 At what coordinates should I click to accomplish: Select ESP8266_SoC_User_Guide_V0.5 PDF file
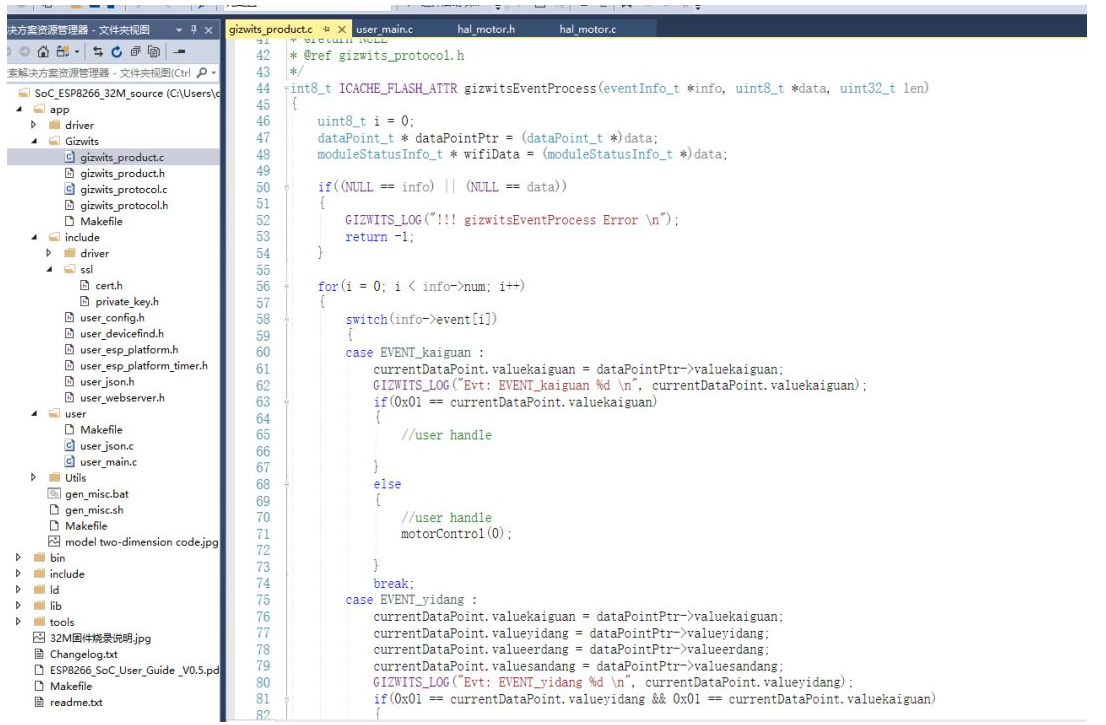(x=134, y=671)
